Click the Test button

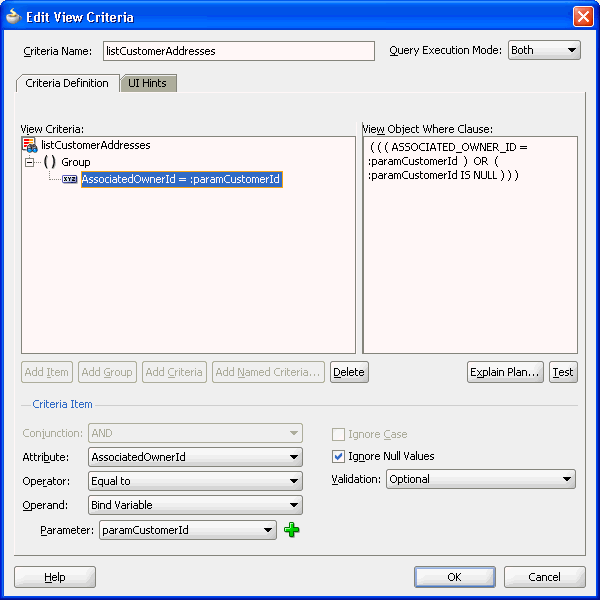(x=563, y=372)
